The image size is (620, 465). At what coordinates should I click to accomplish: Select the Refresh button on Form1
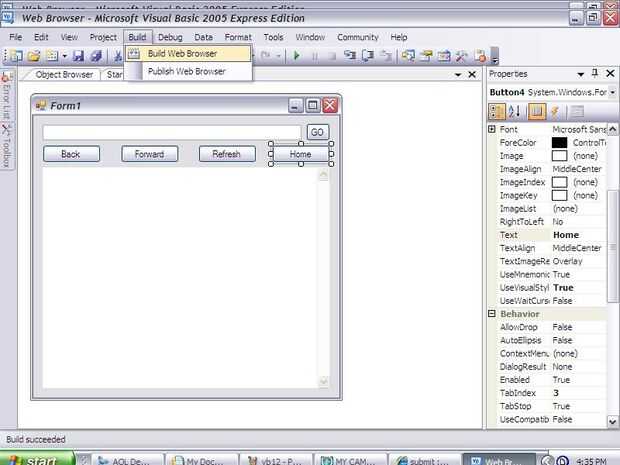point(227,154)
